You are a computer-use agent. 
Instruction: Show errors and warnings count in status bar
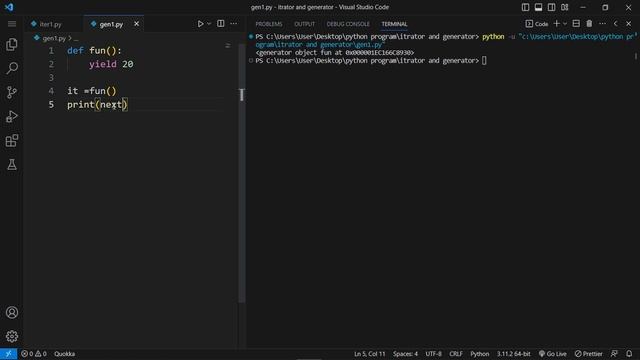click(34, 354)
